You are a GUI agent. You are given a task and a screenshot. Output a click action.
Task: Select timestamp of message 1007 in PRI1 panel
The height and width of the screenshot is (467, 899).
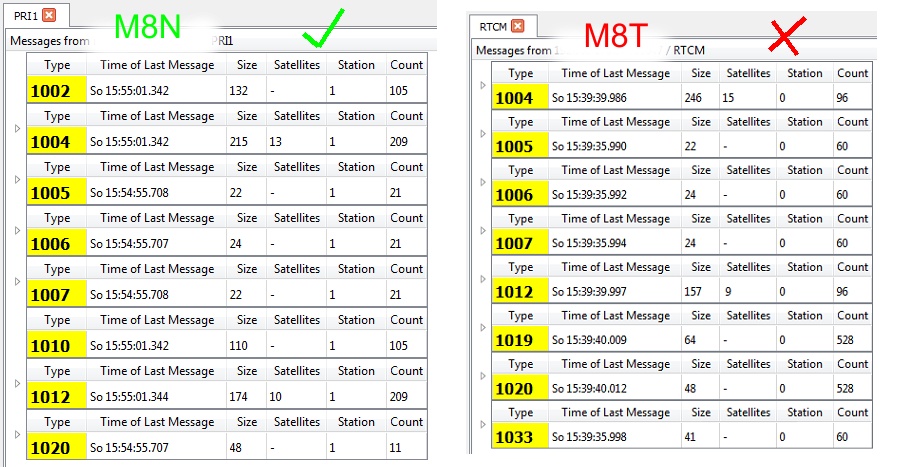click(130, 295)
